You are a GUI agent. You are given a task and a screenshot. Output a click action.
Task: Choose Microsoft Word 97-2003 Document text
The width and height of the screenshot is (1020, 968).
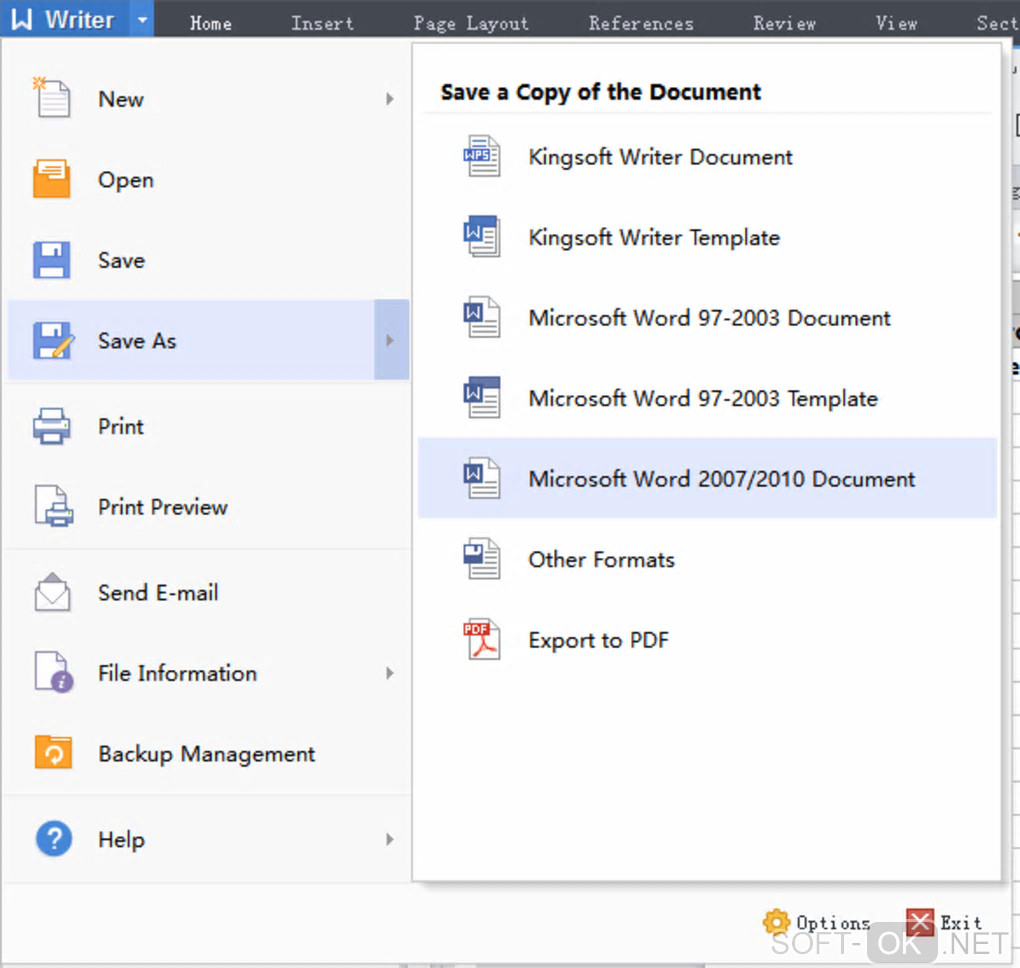point(709,317)
